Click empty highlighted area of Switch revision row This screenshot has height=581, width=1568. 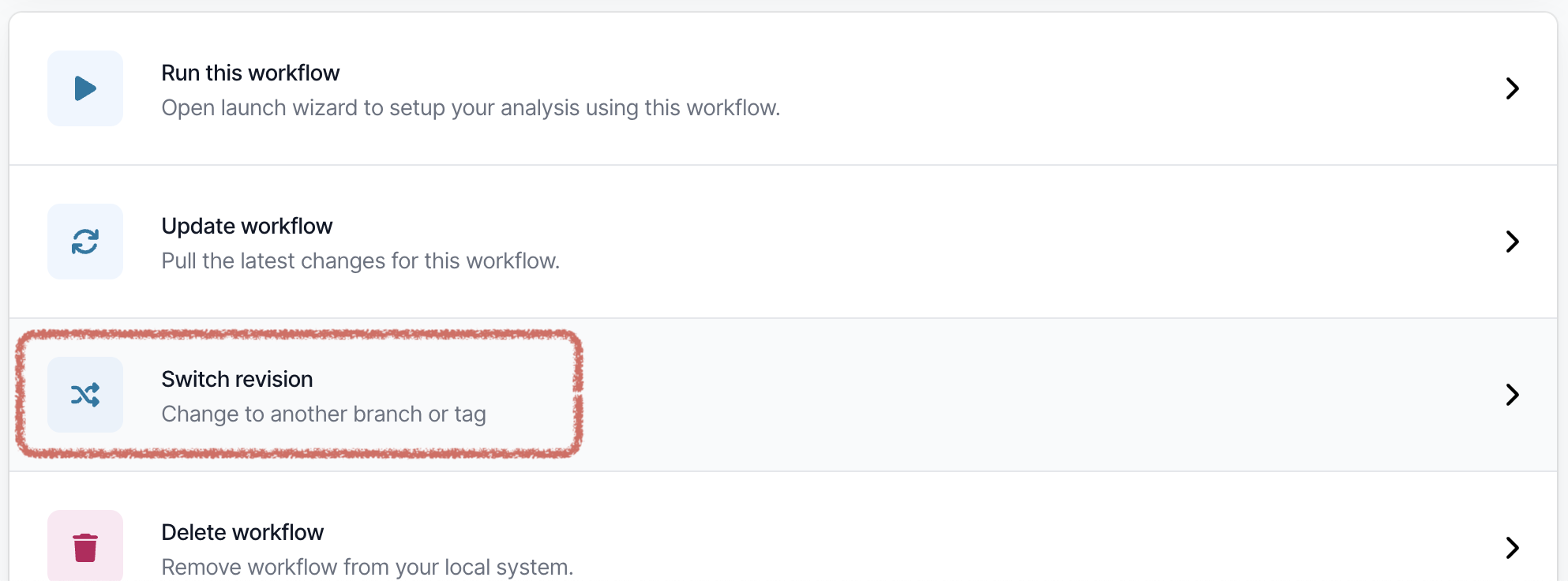point(1026,395)
